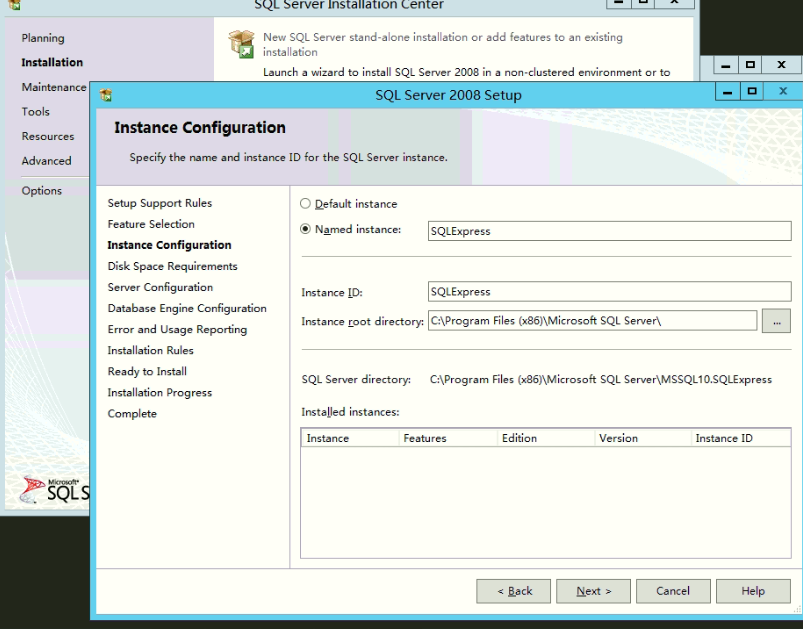Click the Instance column header
This screenshot has height=629, width=803.
350,438
